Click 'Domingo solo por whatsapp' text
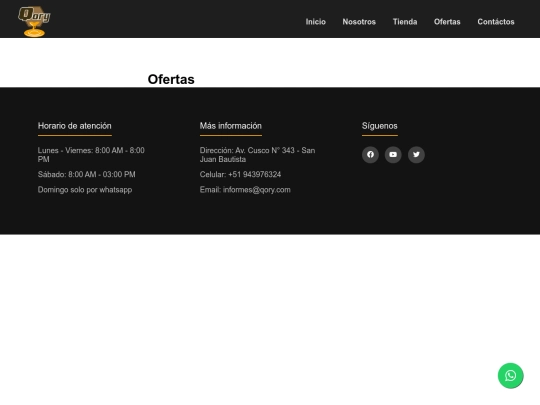Screen dimensions: 540x405 (x=85, y=190)
